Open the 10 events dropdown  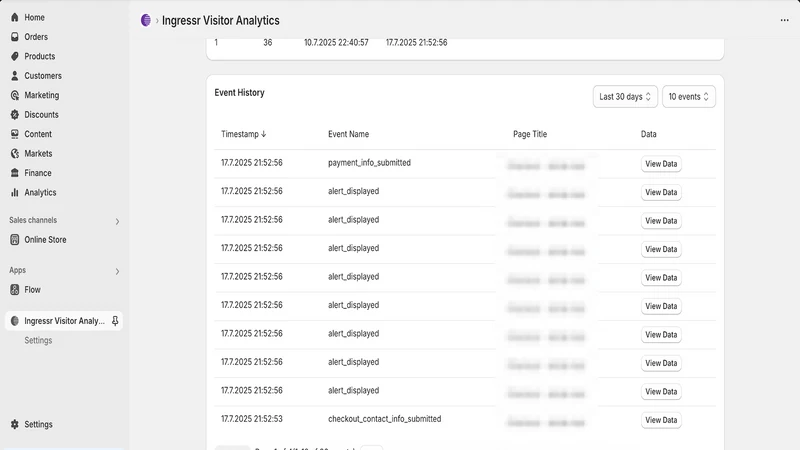[689, 96]
